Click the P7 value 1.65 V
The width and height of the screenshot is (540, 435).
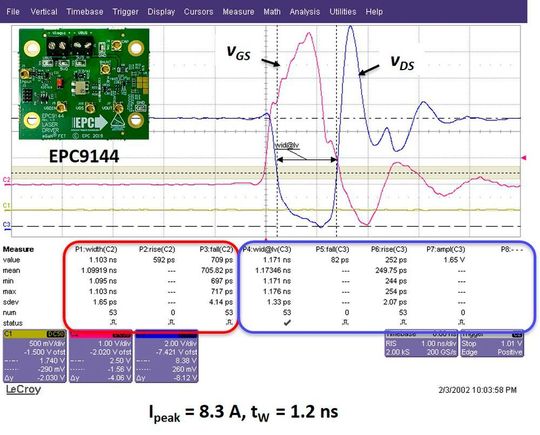click(454, 260)
